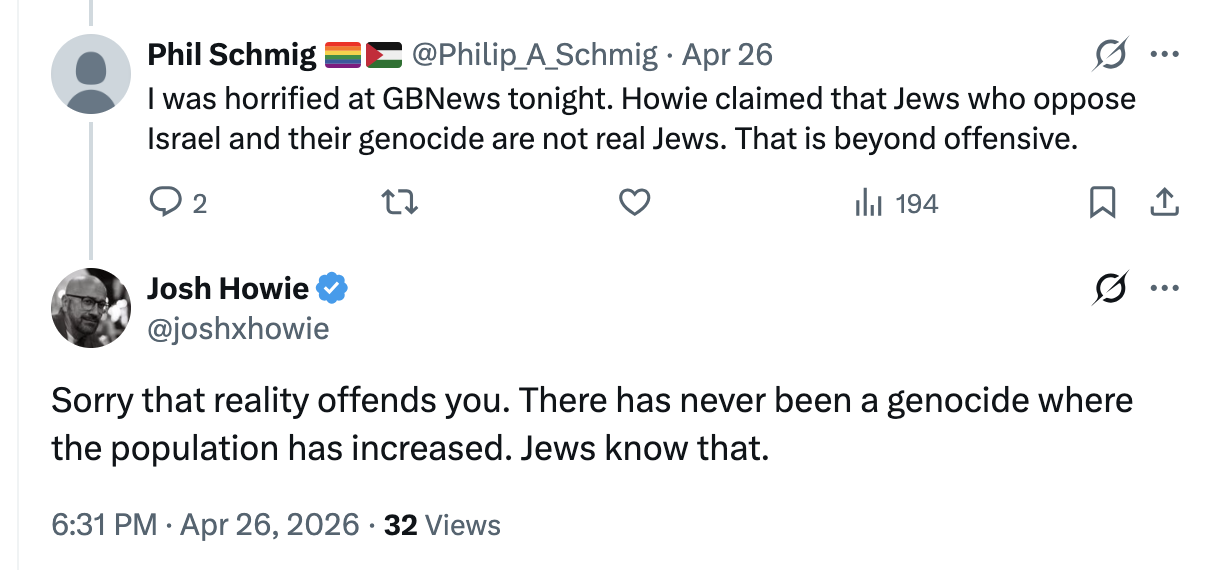
Task: Click Grok icon on Josh Howie's tweet
Action: 1112,289
